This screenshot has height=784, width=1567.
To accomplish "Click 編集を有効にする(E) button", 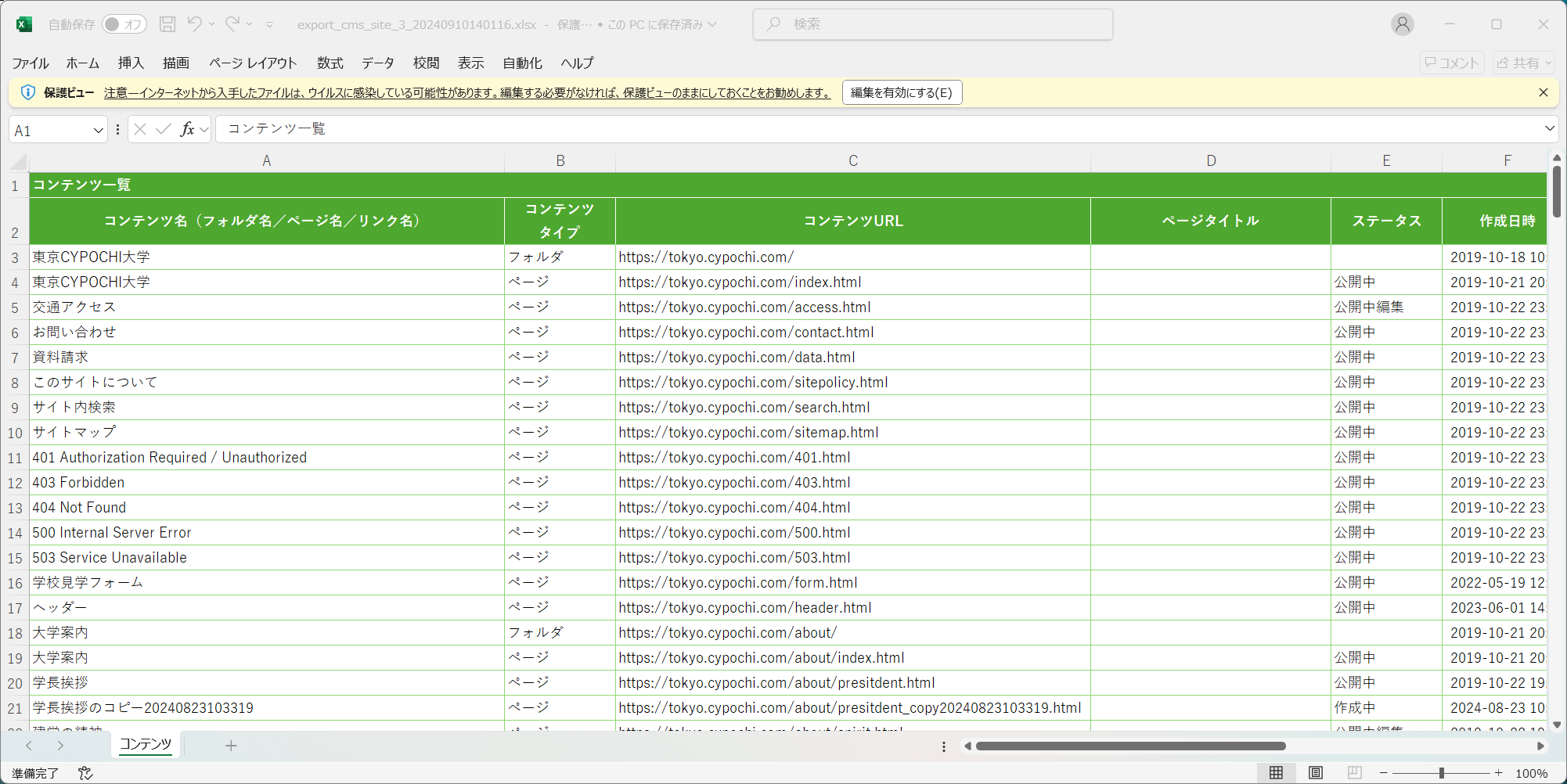I will pos(902,92).
